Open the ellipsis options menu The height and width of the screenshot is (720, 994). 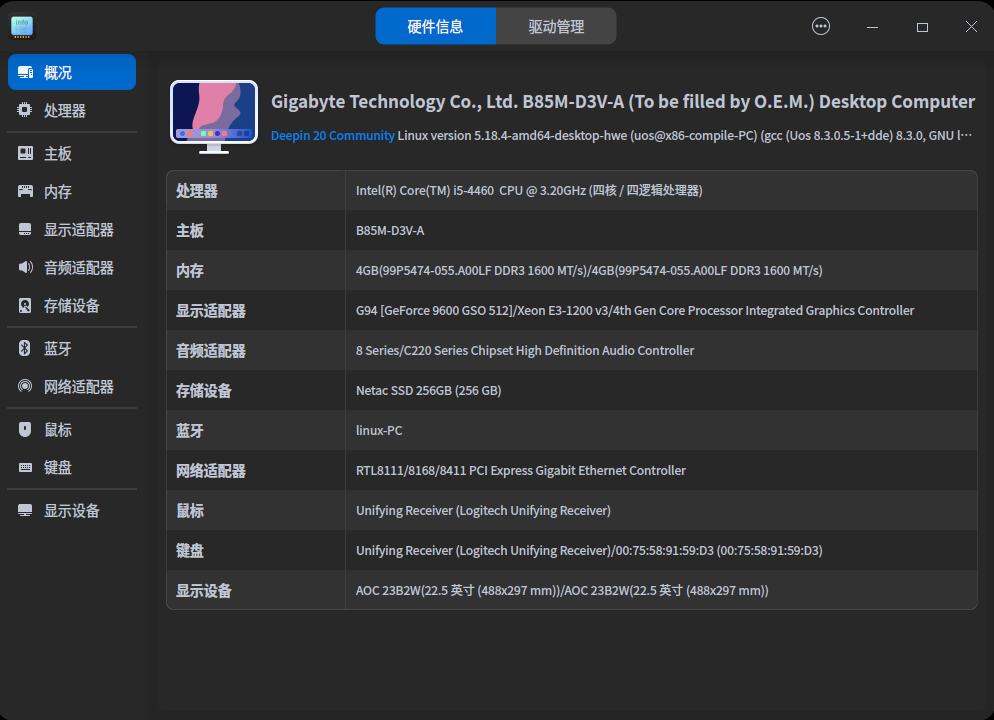[x=820, y=26]
